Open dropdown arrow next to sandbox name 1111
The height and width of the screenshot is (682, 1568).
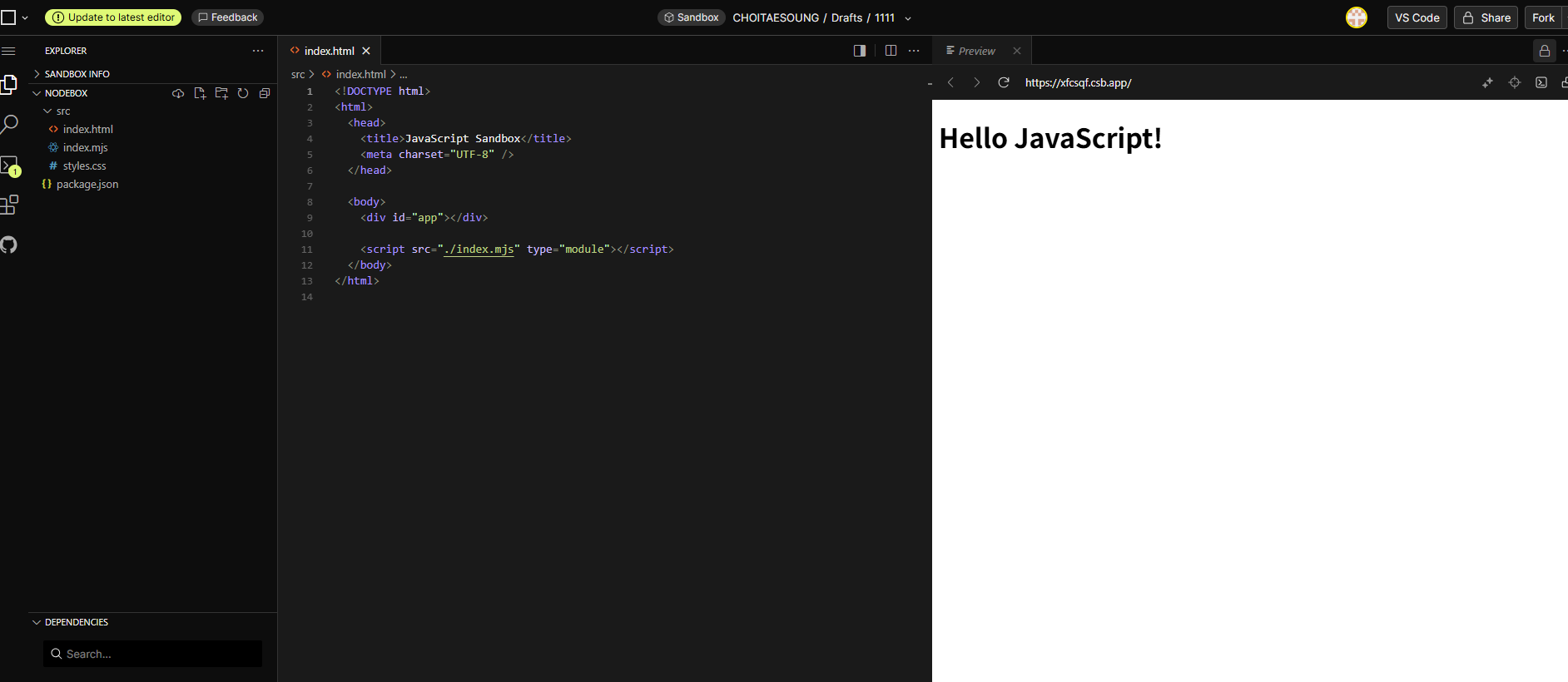tap(908, 18)
